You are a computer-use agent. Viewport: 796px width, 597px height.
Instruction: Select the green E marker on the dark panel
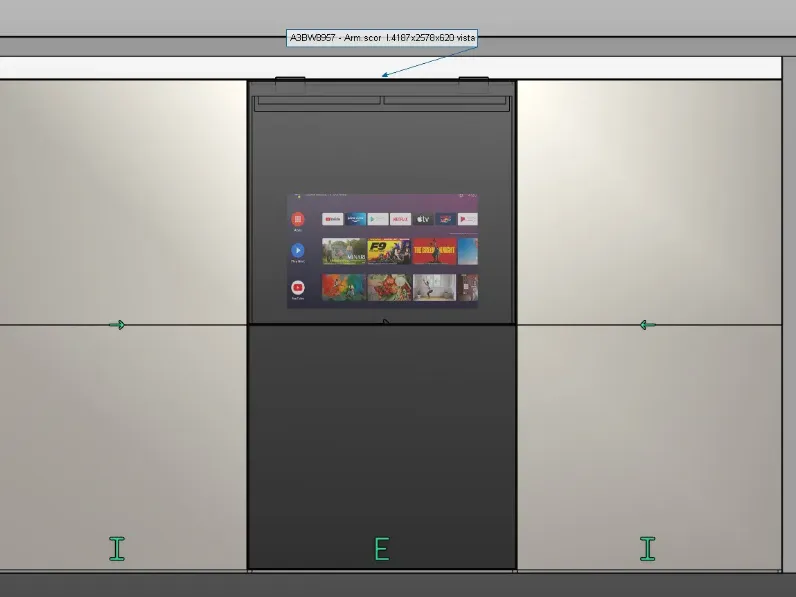click(382, 549)
